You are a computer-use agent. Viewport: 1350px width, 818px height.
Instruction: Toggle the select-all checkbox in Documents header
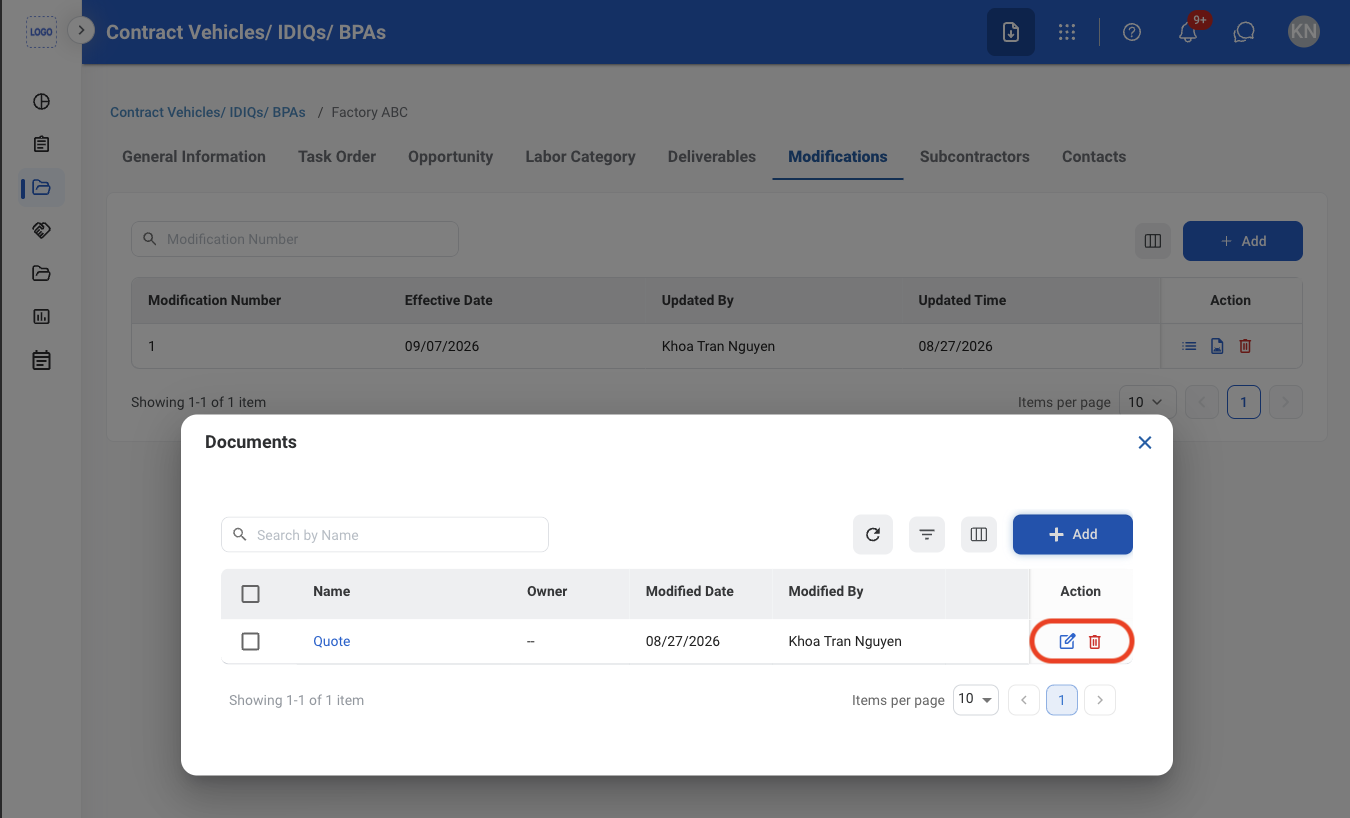click(251, 594)
